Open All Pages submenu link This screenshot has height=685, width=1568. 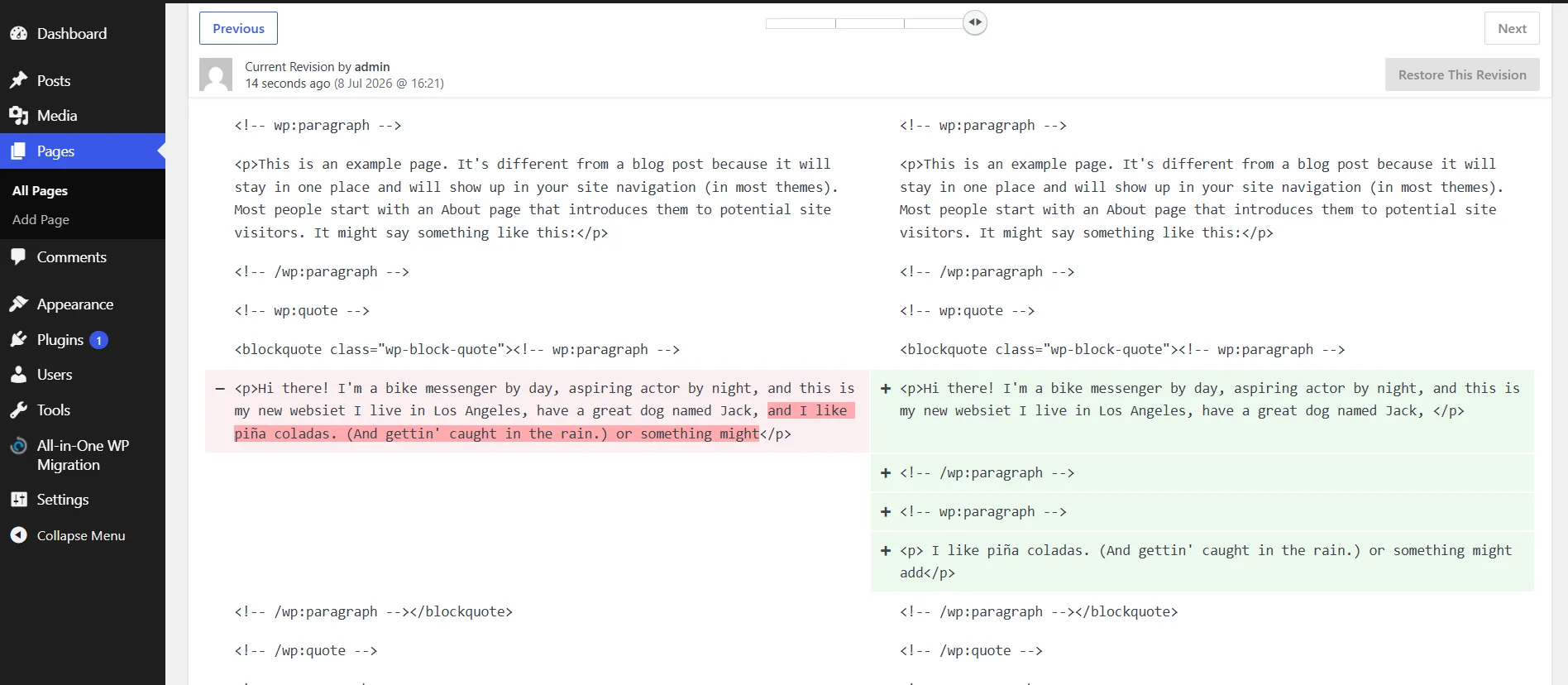[x=40, y=190]
